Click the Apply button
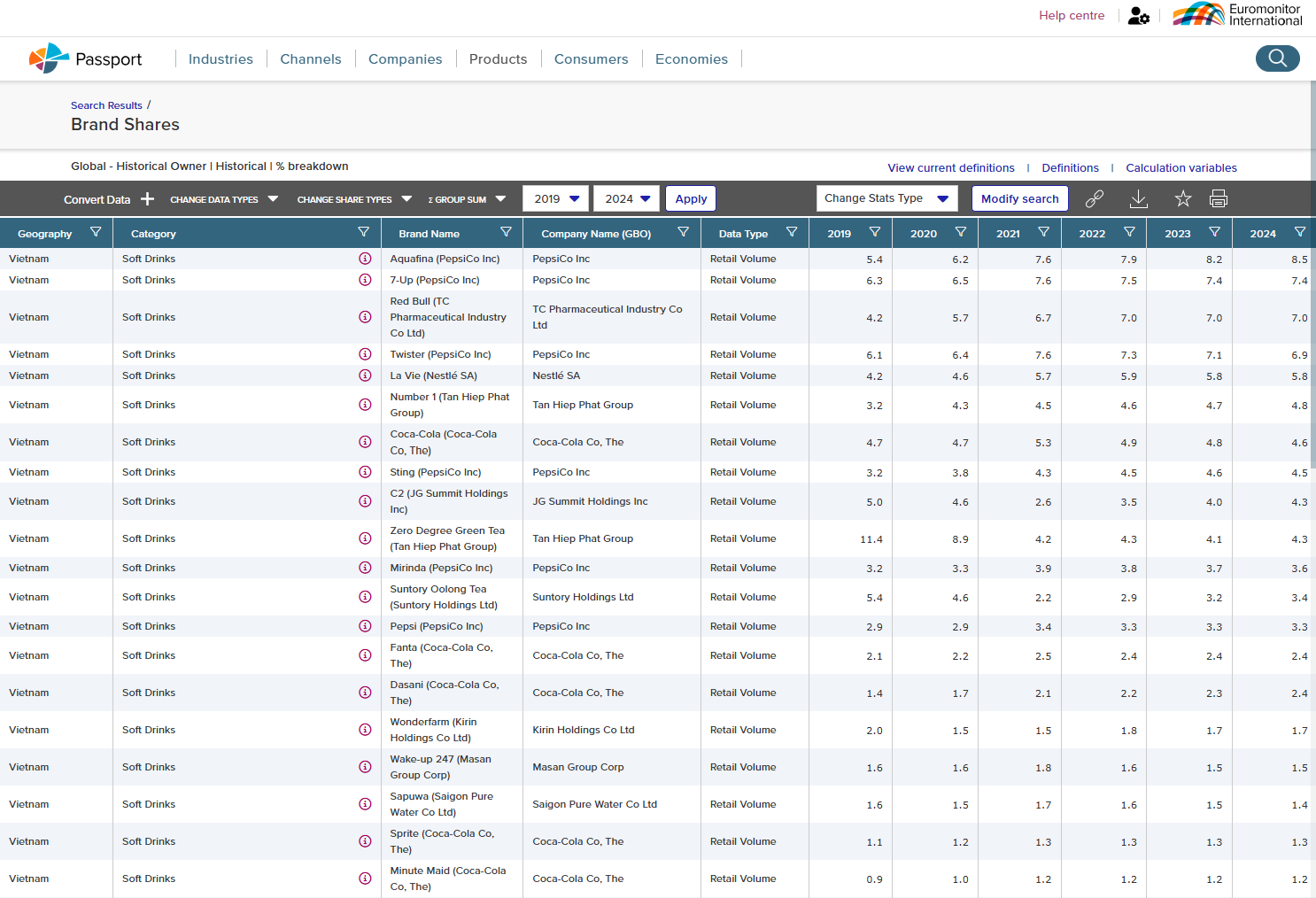 (x=691, y=198)
